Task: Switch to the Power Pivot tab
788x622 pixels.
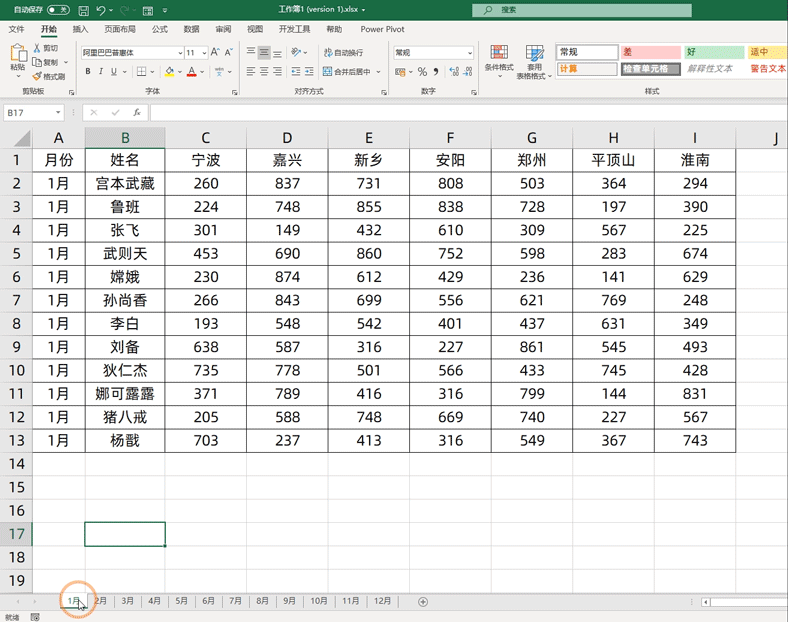Action: click(382, 29)
